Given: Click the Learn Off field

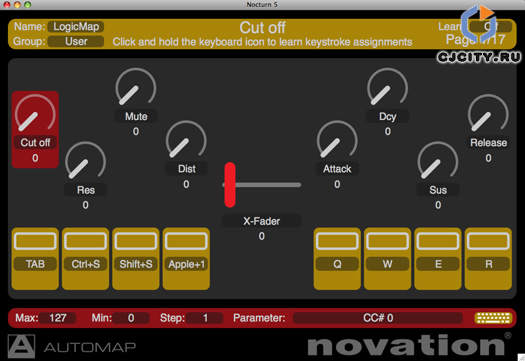Looking at the screenshot, I should 491,26.
